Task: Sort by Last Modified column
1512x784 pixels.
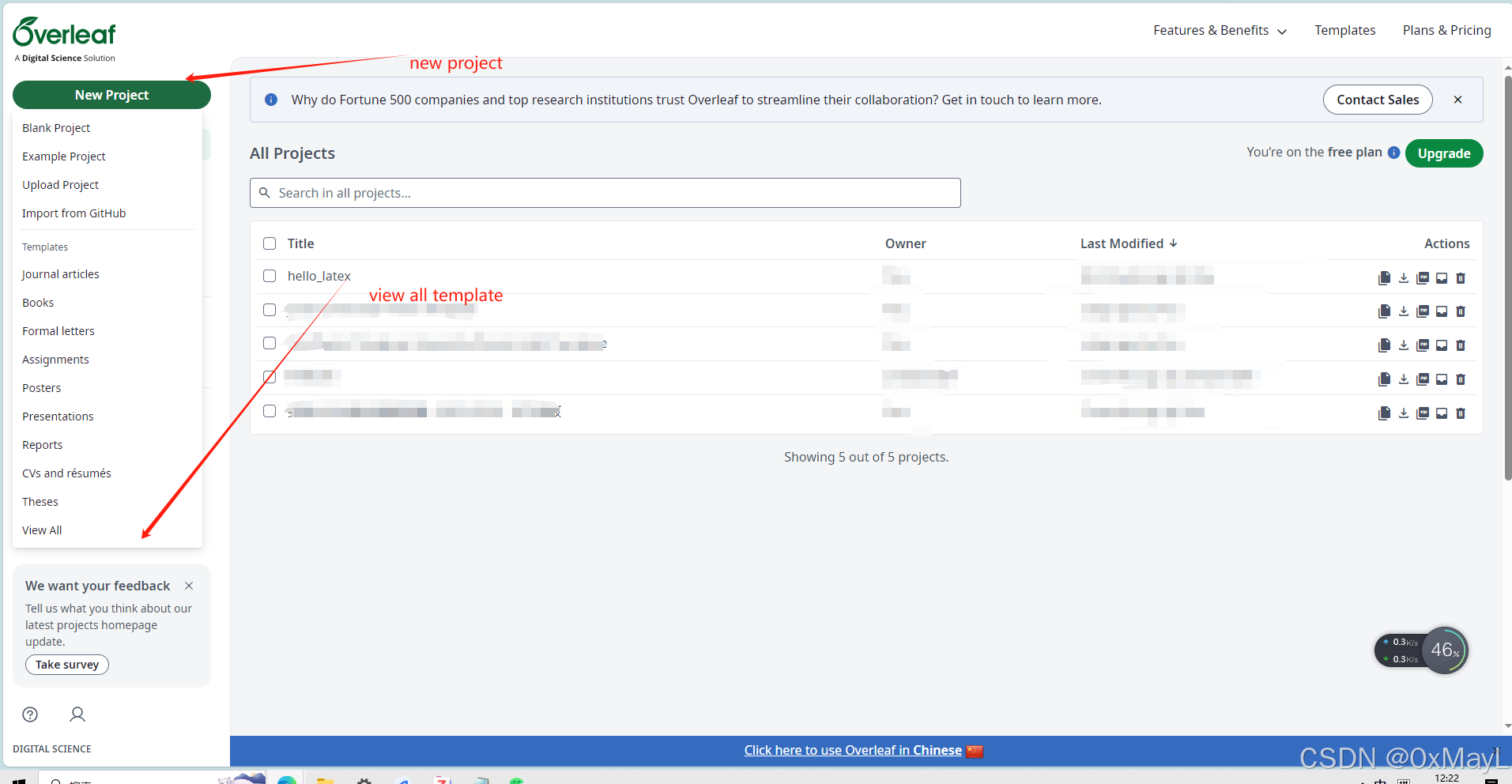Action: pos(1129,243)
